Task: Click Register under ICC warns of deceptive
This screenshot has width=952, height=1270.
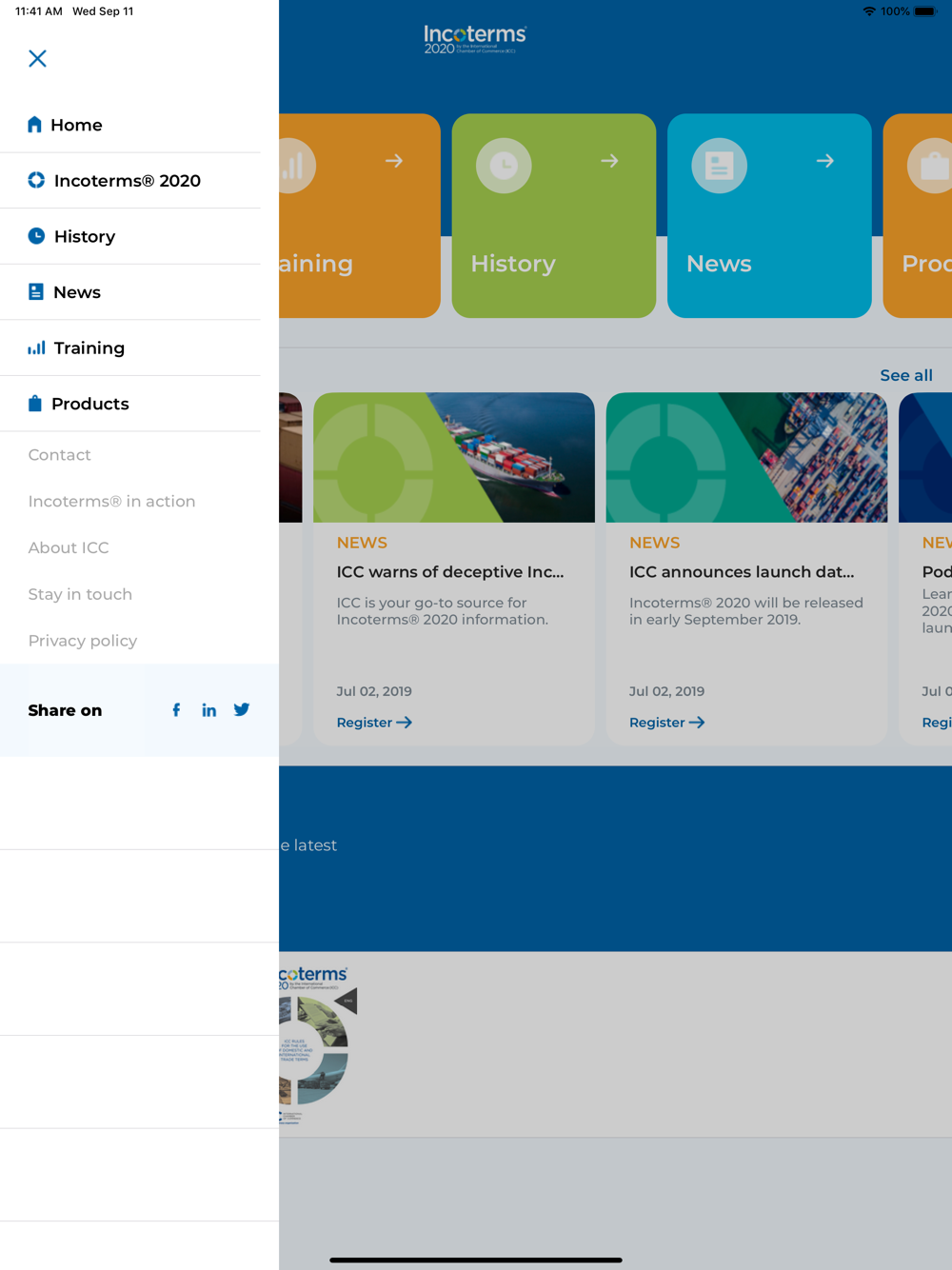Action: 374,723
